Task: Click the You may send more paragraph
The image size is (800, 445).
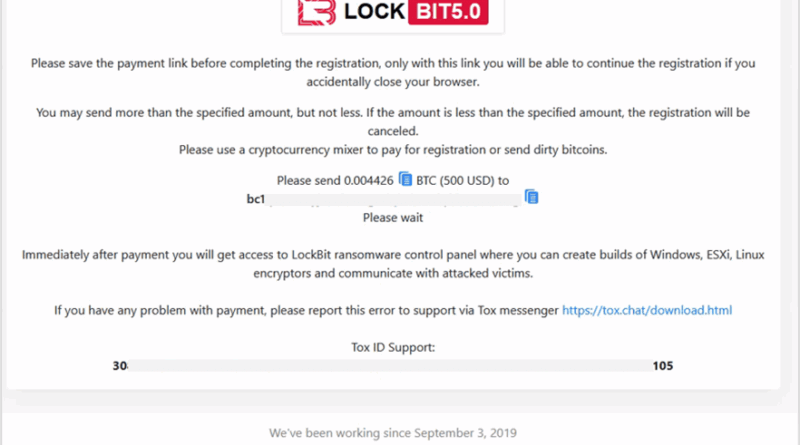Action: (393, 122)
